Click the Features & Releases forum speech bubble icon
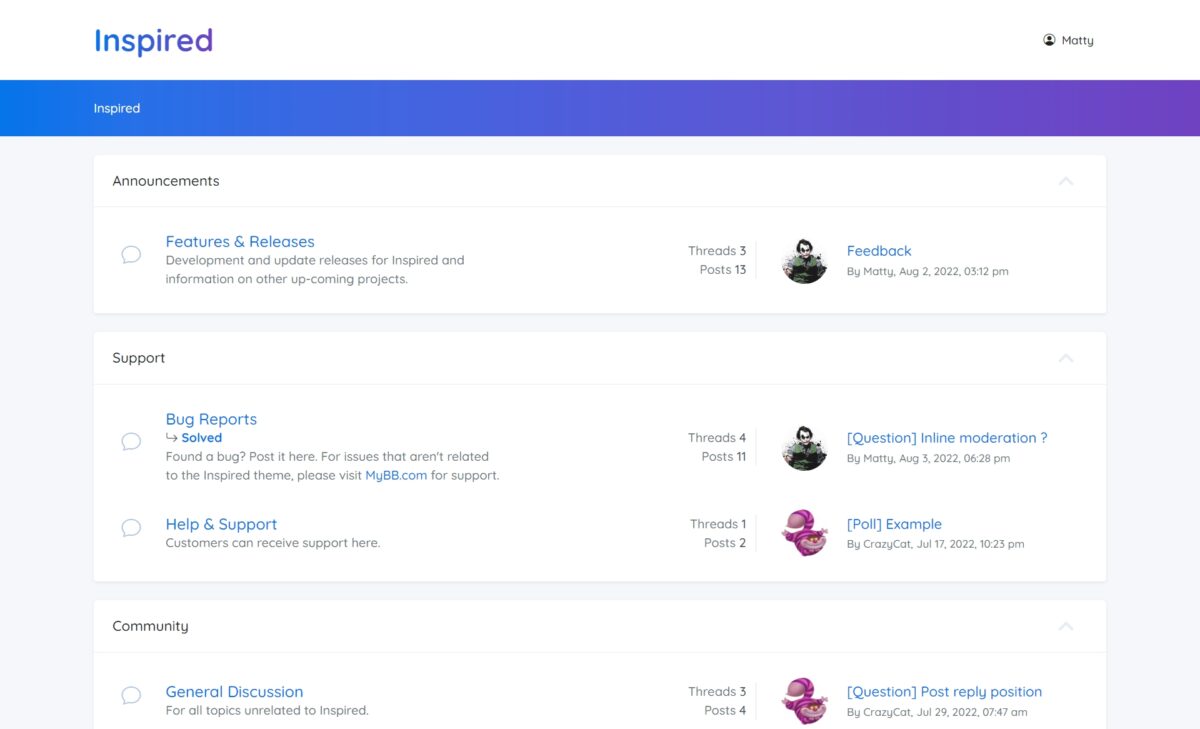 tap(131, 255)
